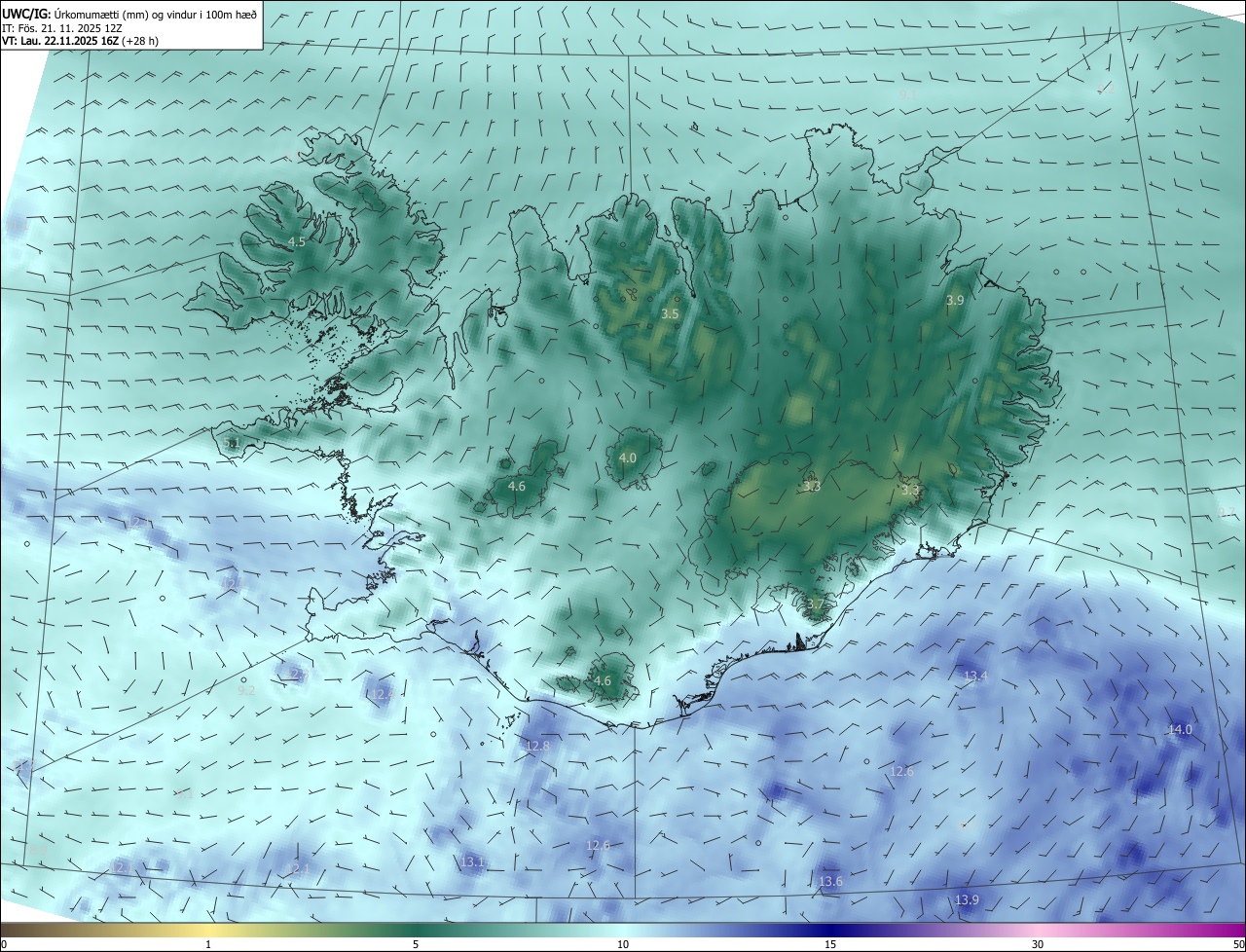Click the 14.0 value in the dark blue area

pyautogui.click(x=1180, y=729)
